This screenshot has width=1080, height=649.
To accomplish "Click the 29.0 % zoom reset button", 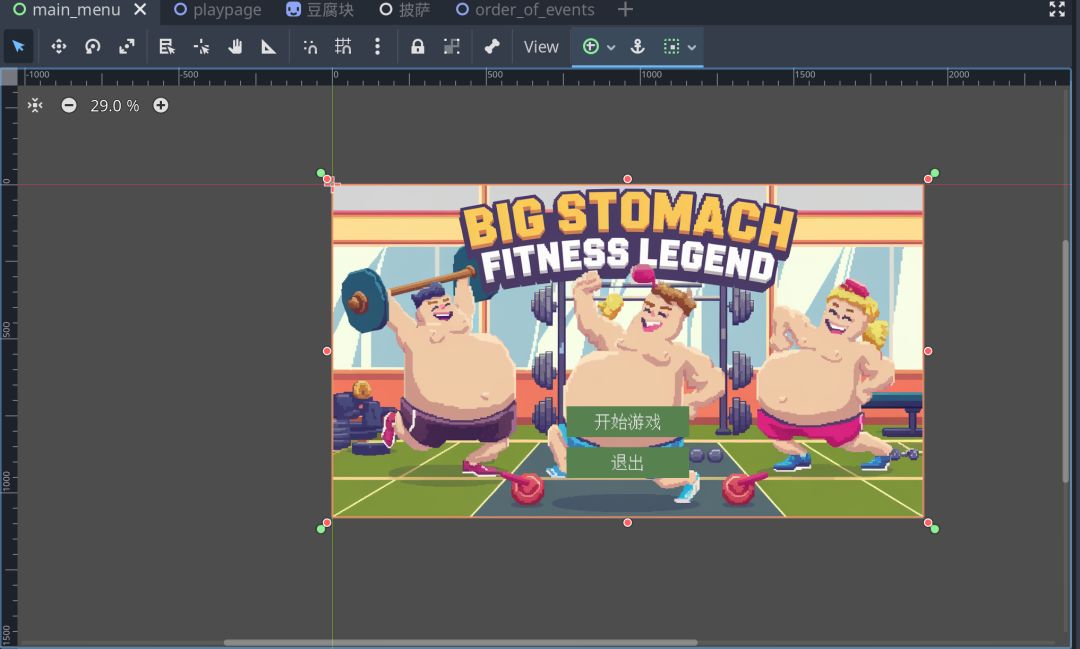I will 114,105.
